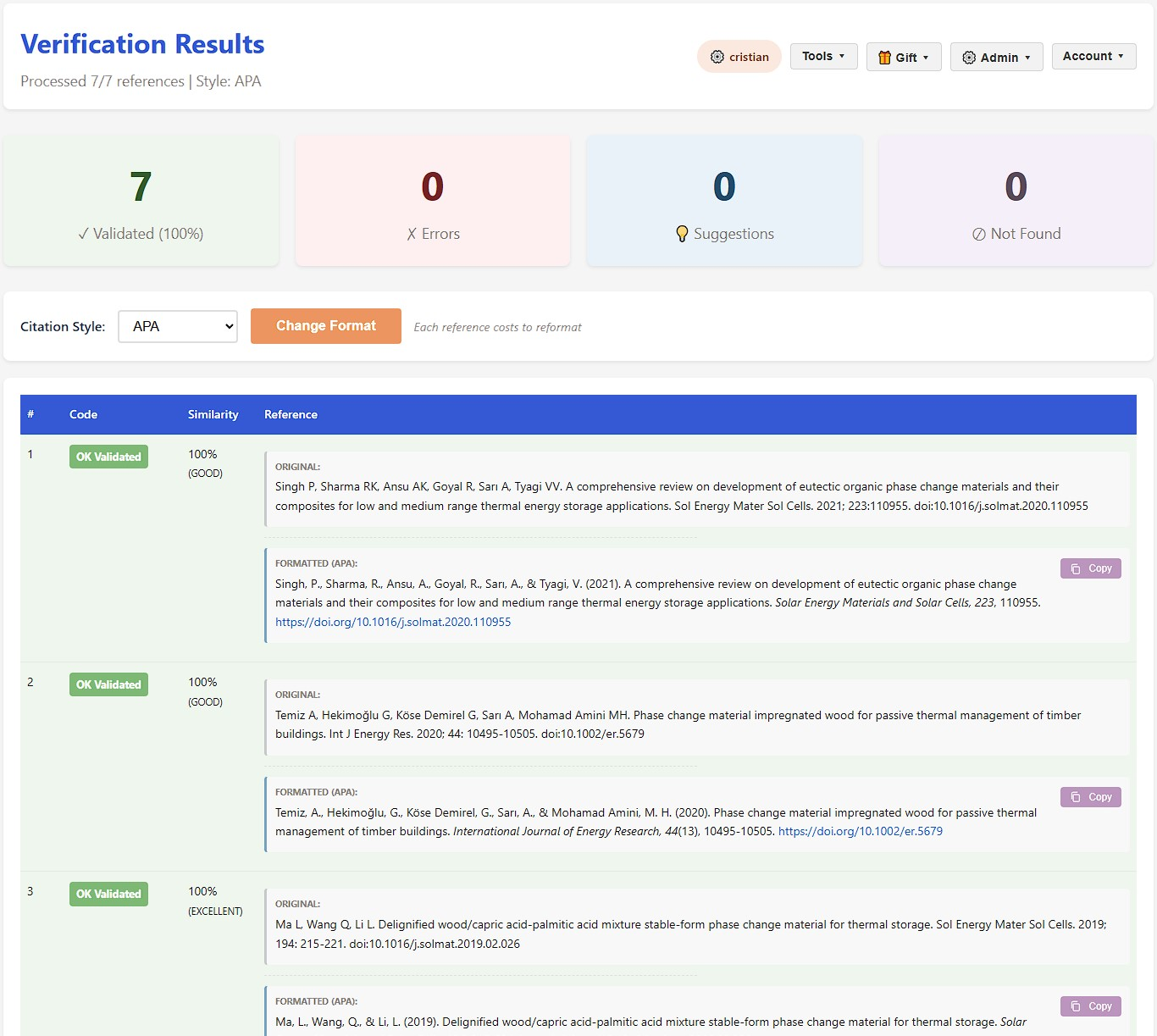
Task: Open the Tools dropdown menu
Action: pyautogui.click(x=823, y=56)
